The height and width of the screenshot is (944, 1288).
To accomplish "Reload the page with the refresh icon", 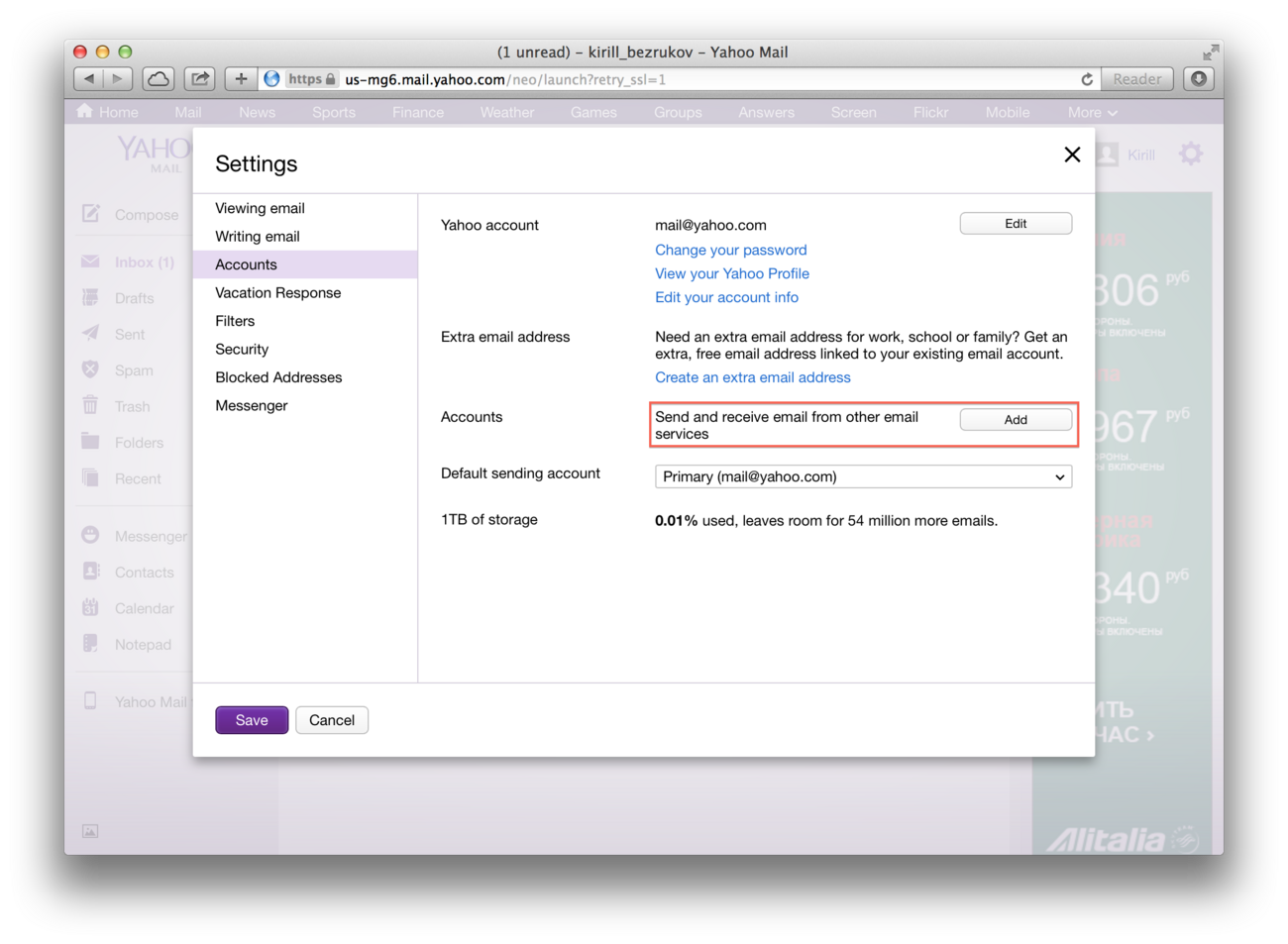I will 1086,79.
